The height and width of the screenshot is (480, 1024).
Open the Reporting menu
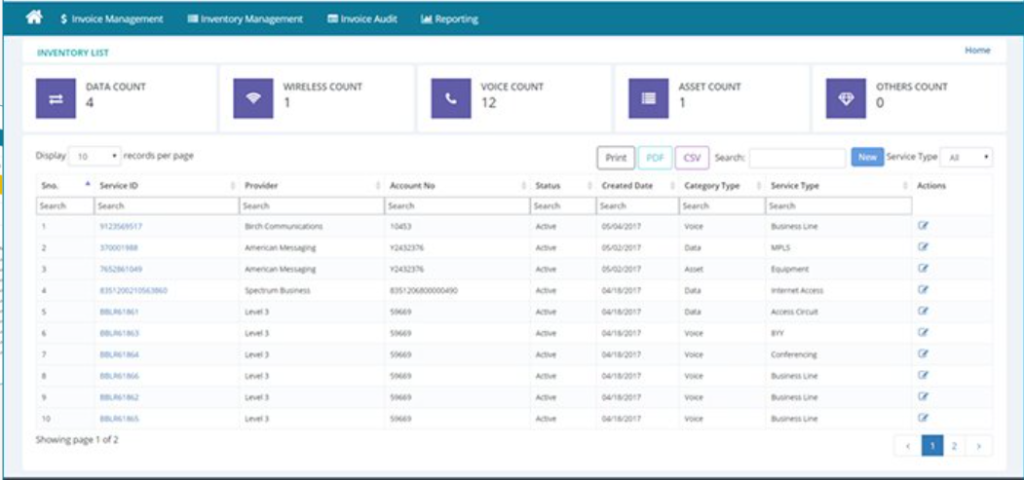(x=450, y=18)
